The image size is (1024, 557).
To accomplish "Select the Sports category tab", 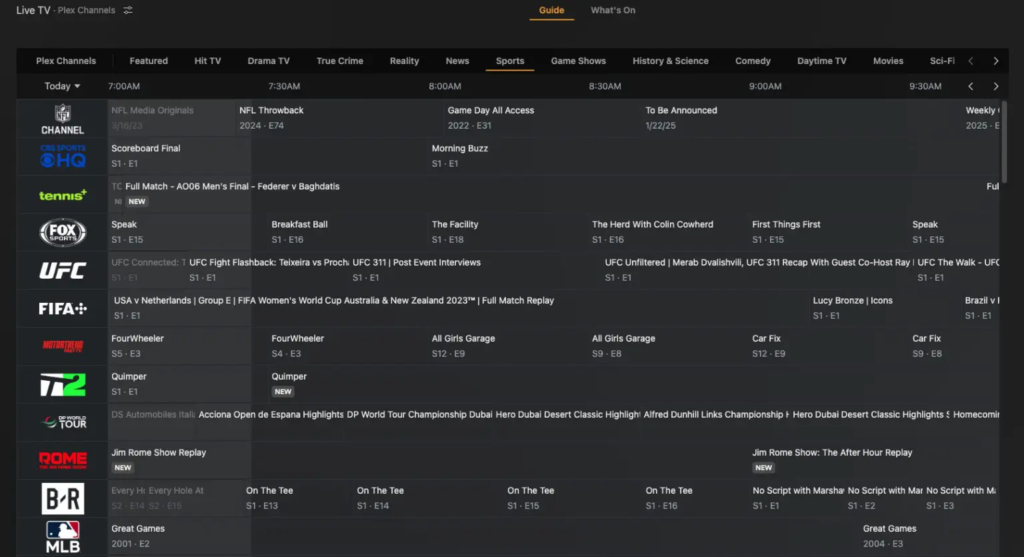I will 510,61.
